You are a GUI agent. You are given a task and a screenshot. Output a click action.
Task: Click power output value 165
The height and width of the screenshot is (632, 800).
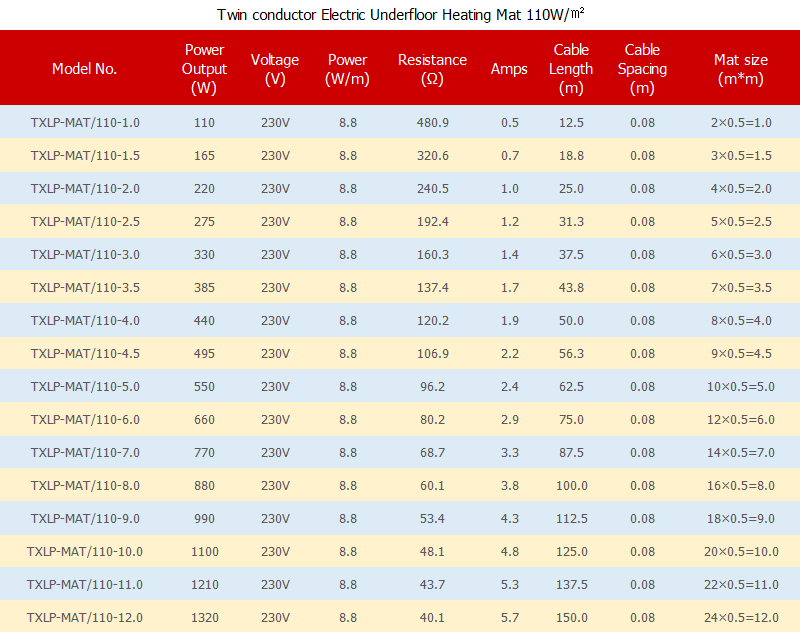pos(204,156)
